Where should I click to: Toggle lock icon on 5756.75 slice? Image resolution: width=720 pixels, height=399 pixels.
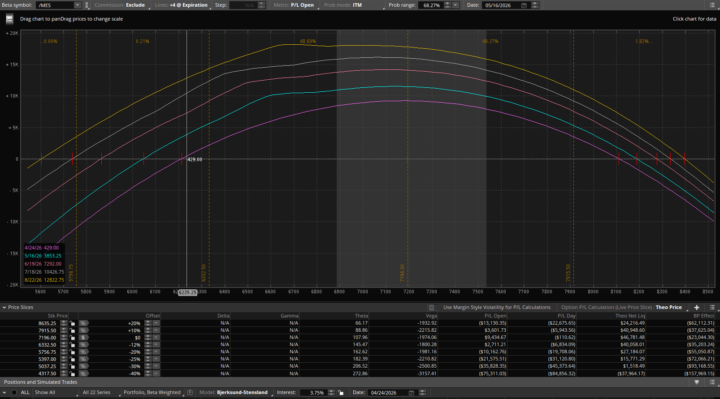73,352
